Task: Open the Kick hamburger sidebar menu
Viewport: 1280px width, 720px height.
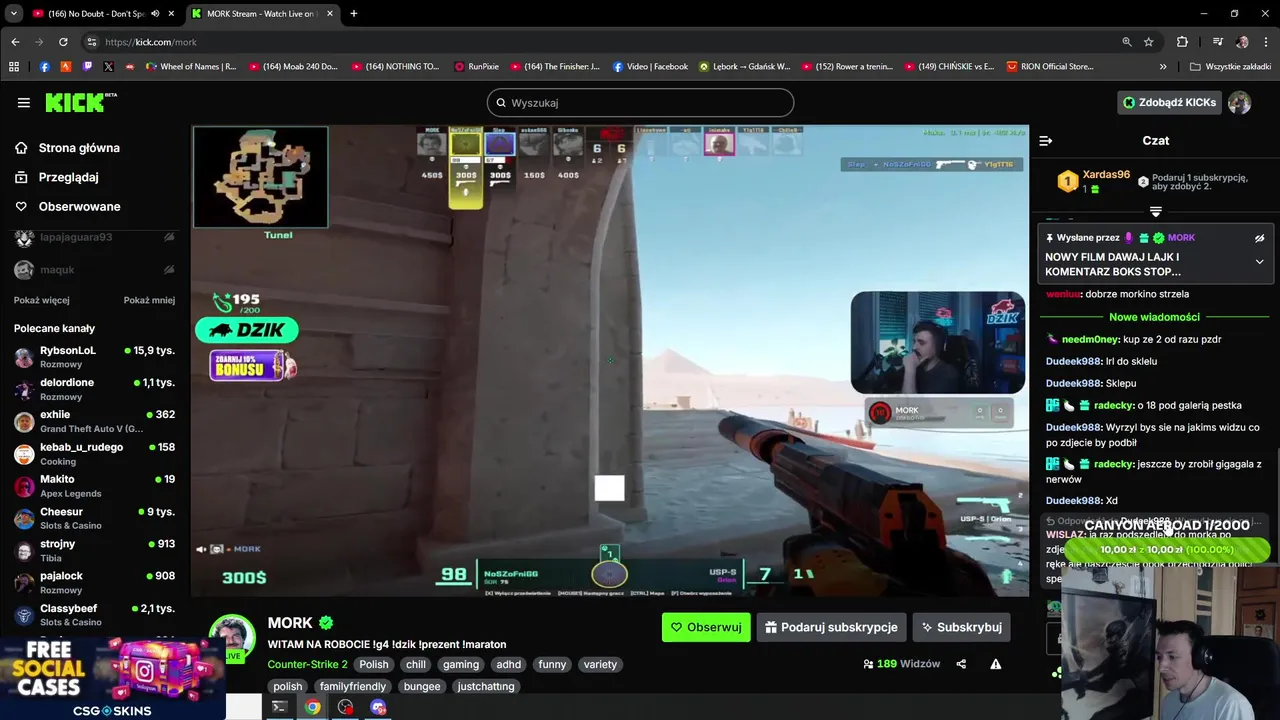Action: (23, 102)
